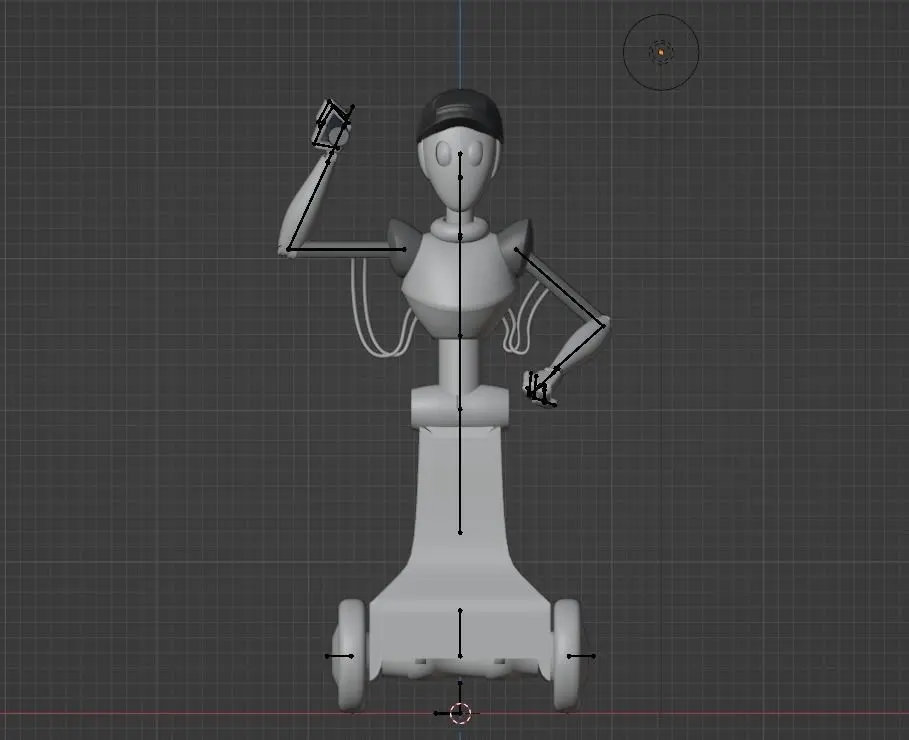Click the 3D cursor at the scene origin

pyautogui.click(x=460, y=713)
